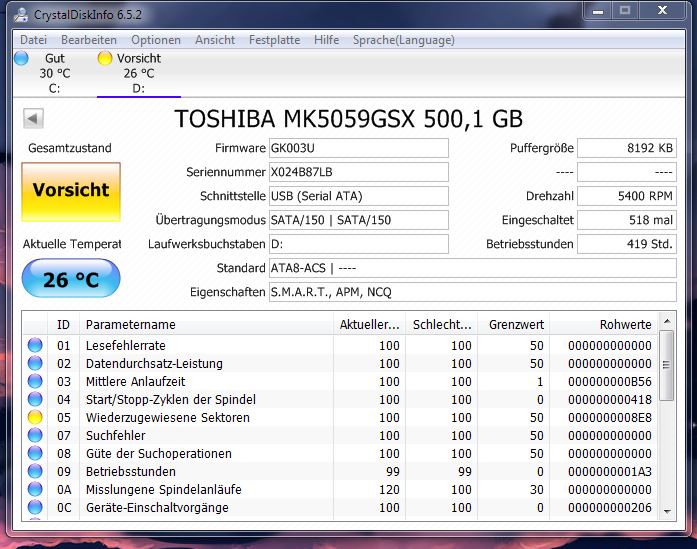Viewport: 697px width, 549px height.
Task: Click blue status orb for Datendurchsatz-Leistung row
Action: click(35, 364)
